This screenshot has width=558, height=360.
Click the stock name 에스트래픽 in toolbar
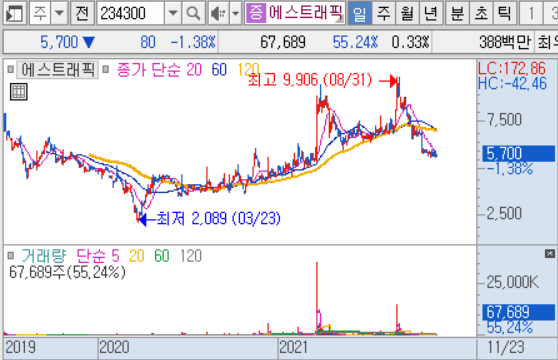pyautogui.click(x=305, y=13)
